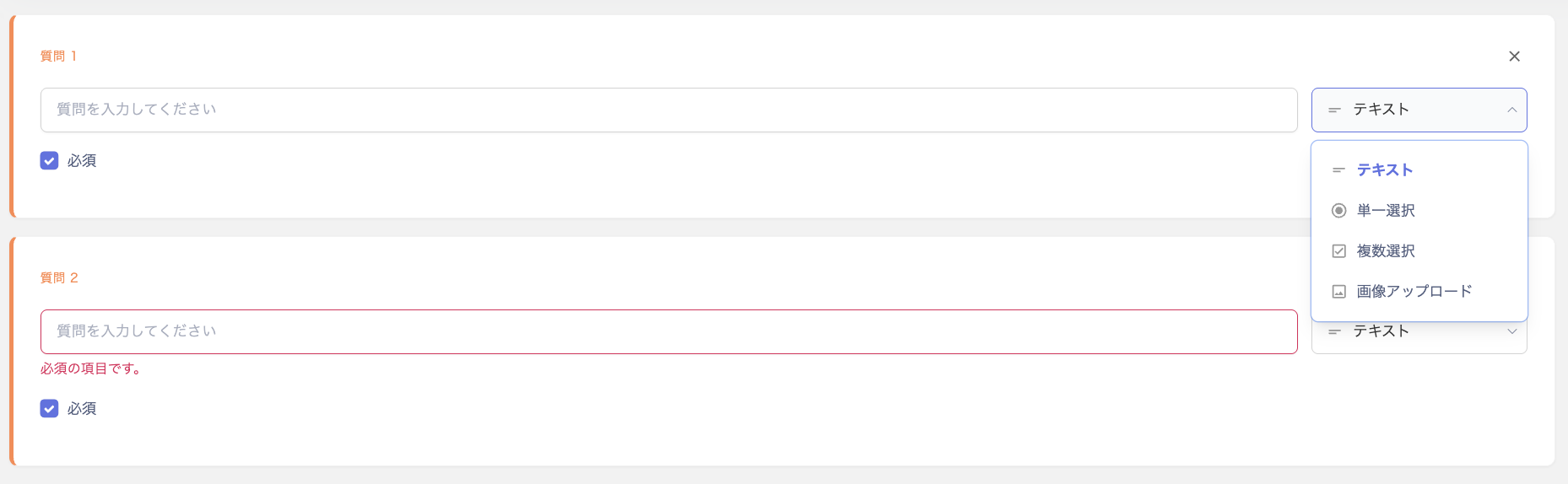Image resolution: width=1568 pixels, height=484 pixels.
Task: Remove question 1 with the X icon
Action: pos(1514,56)
